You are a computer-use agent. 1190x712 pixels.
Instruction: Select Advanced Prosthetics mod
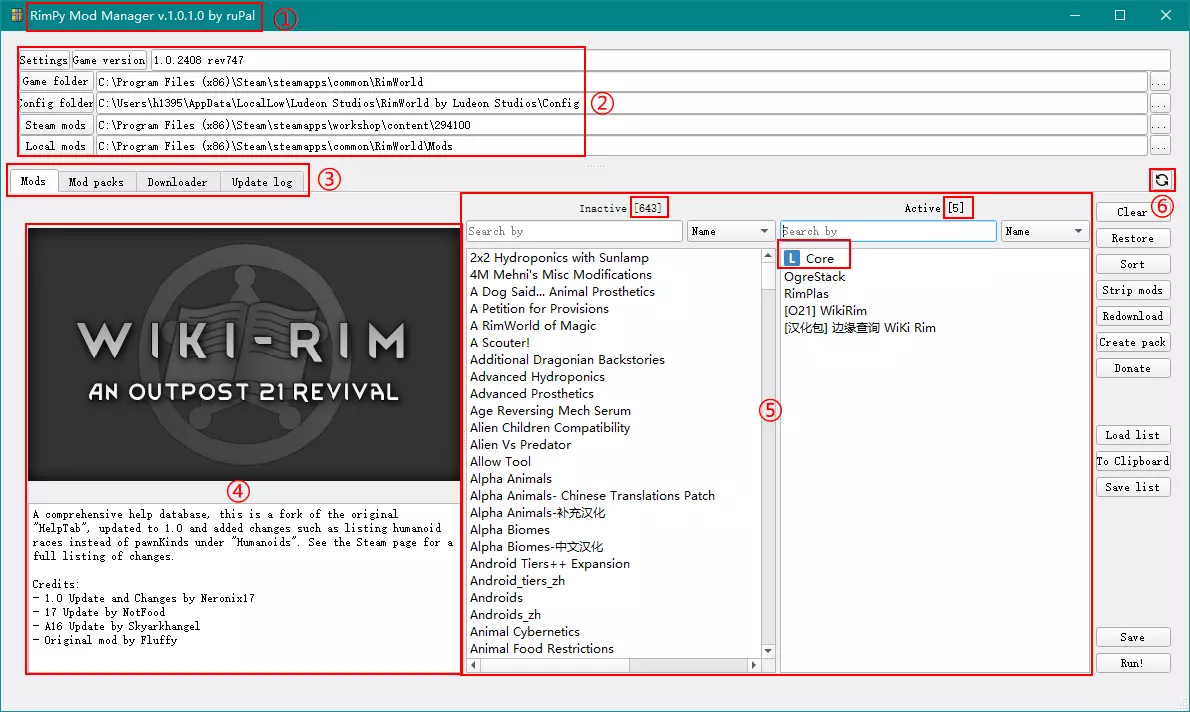531,394
